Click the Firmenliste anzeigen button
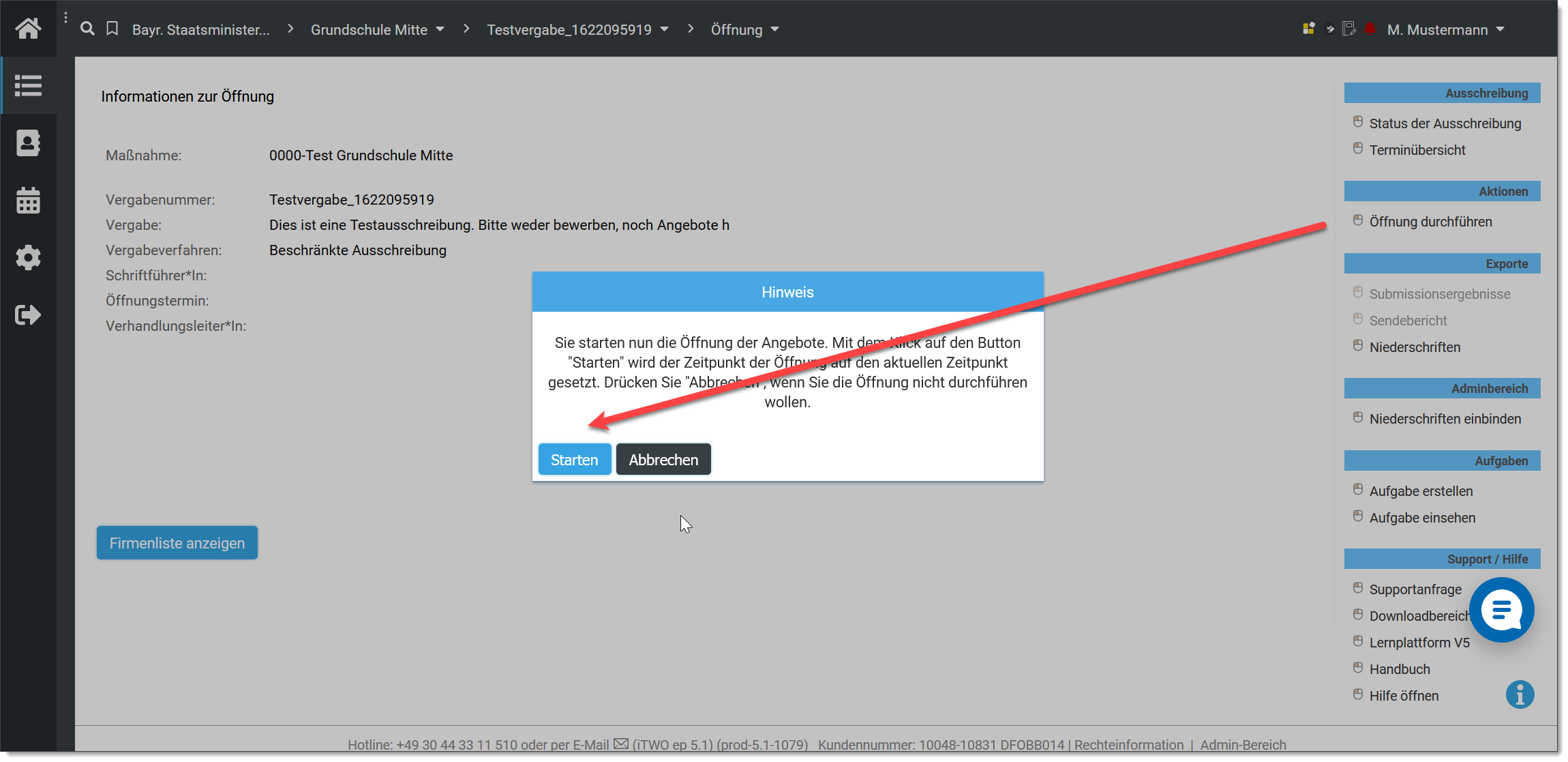 coord(177,543)
